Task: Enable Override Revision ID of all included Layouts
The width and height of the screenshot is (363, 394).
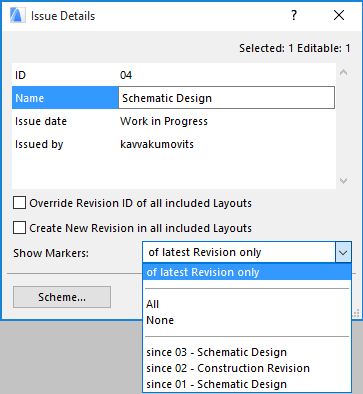Action: (x=19, y=203)
